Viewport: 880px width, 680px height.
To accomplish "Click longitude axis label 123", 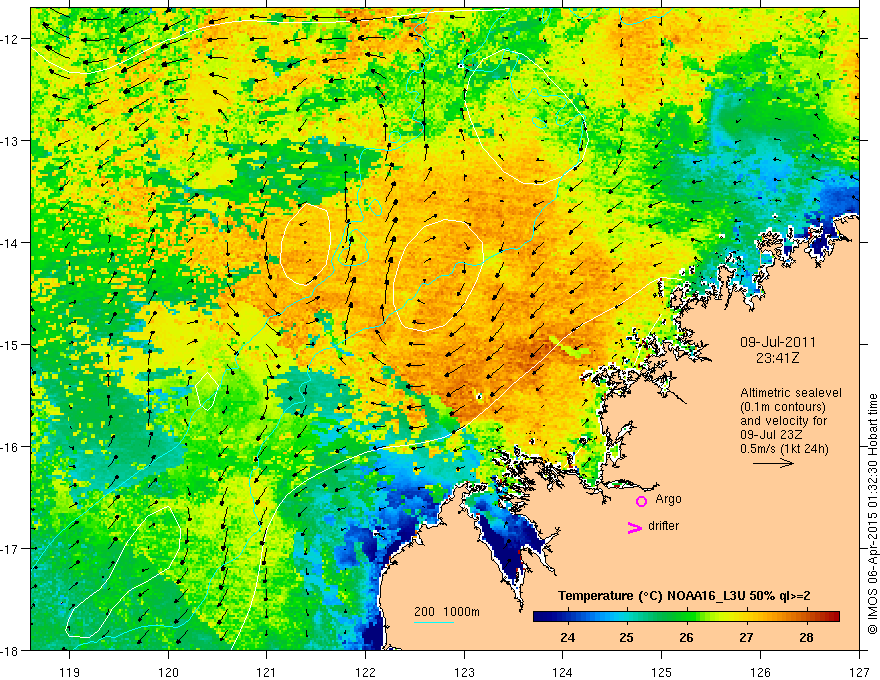I will (464, 672).
